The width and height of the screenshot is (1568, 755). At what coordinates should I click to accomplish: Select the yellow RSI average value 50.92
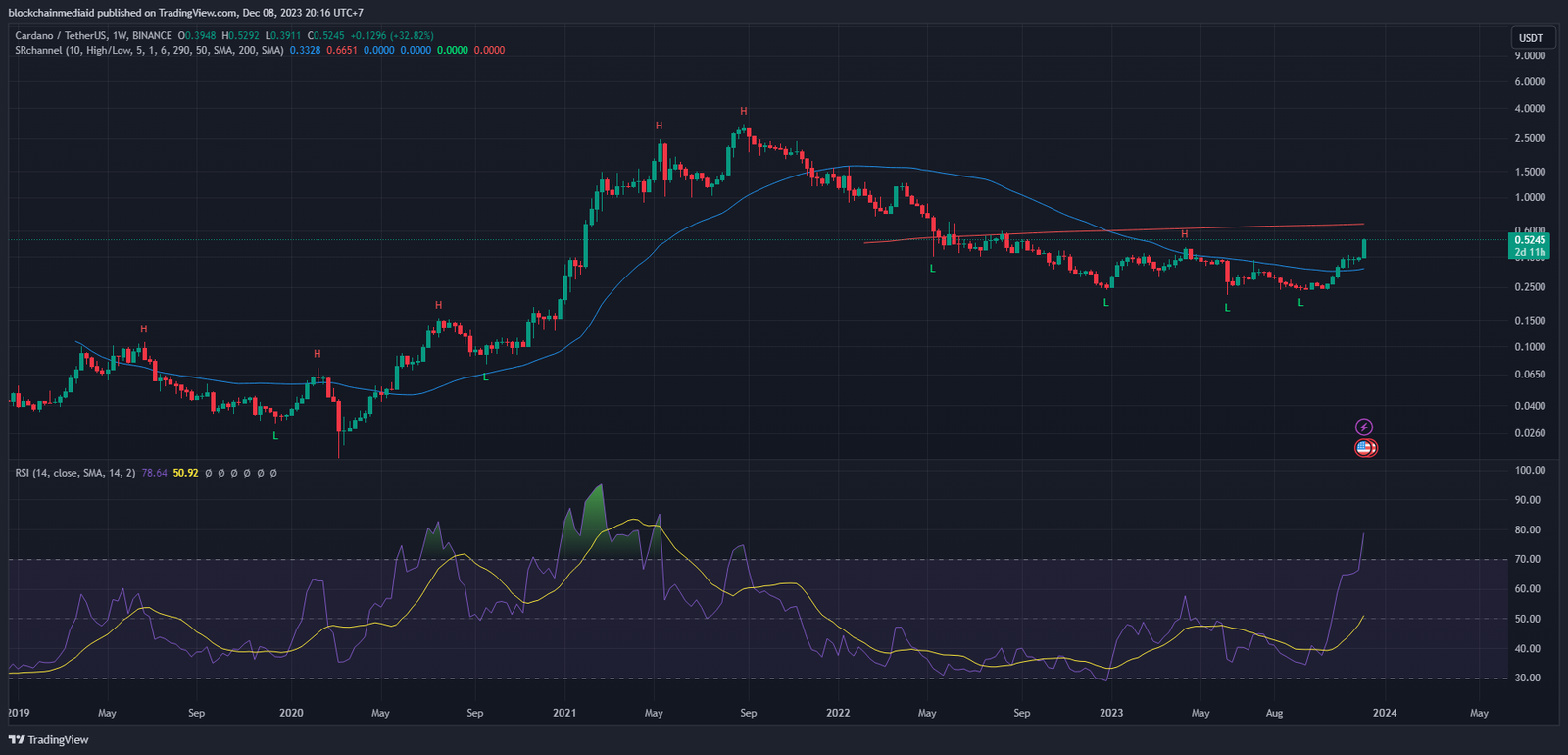185,473
